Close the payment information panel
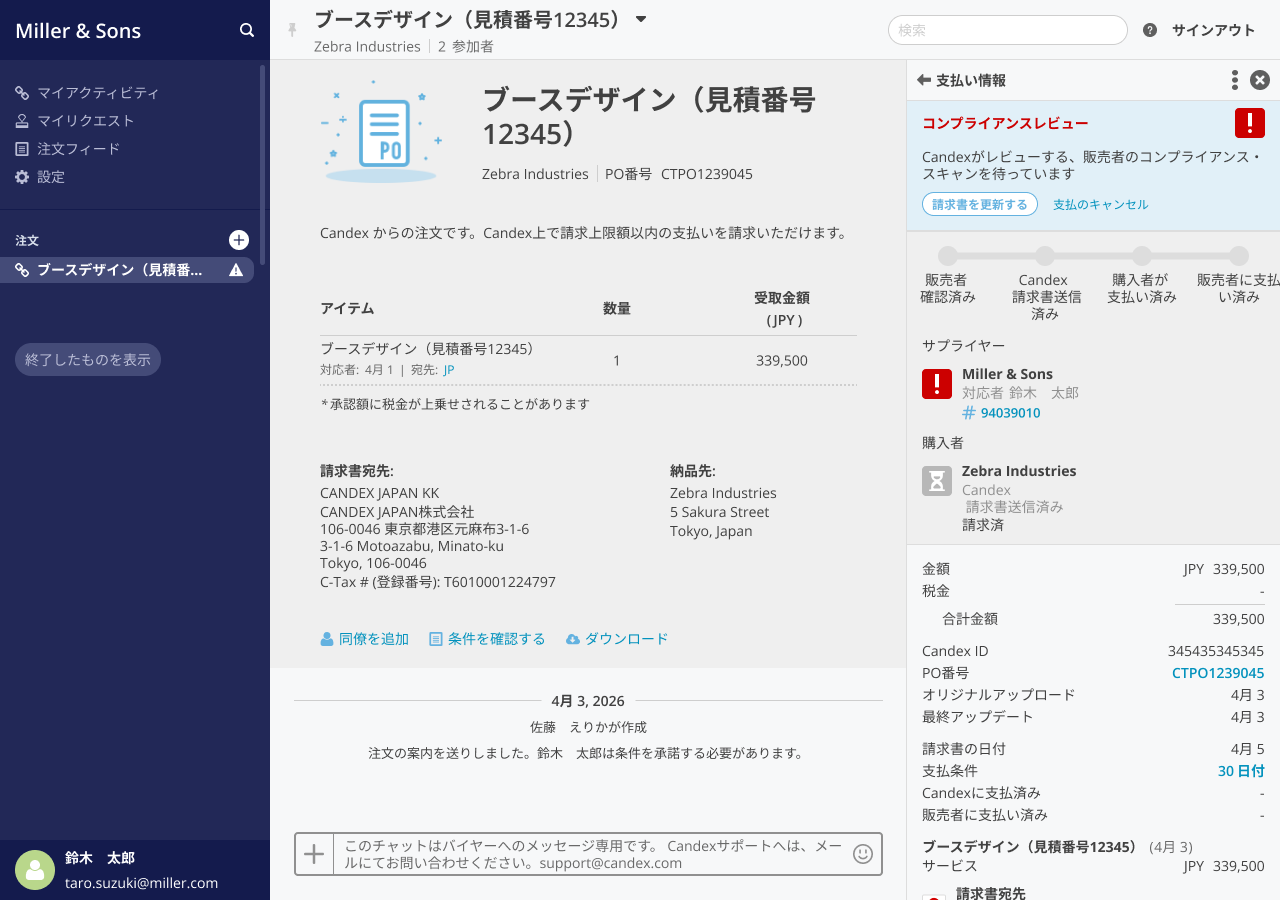This screenshot has width=1280, height=900. click(1260, 80)
